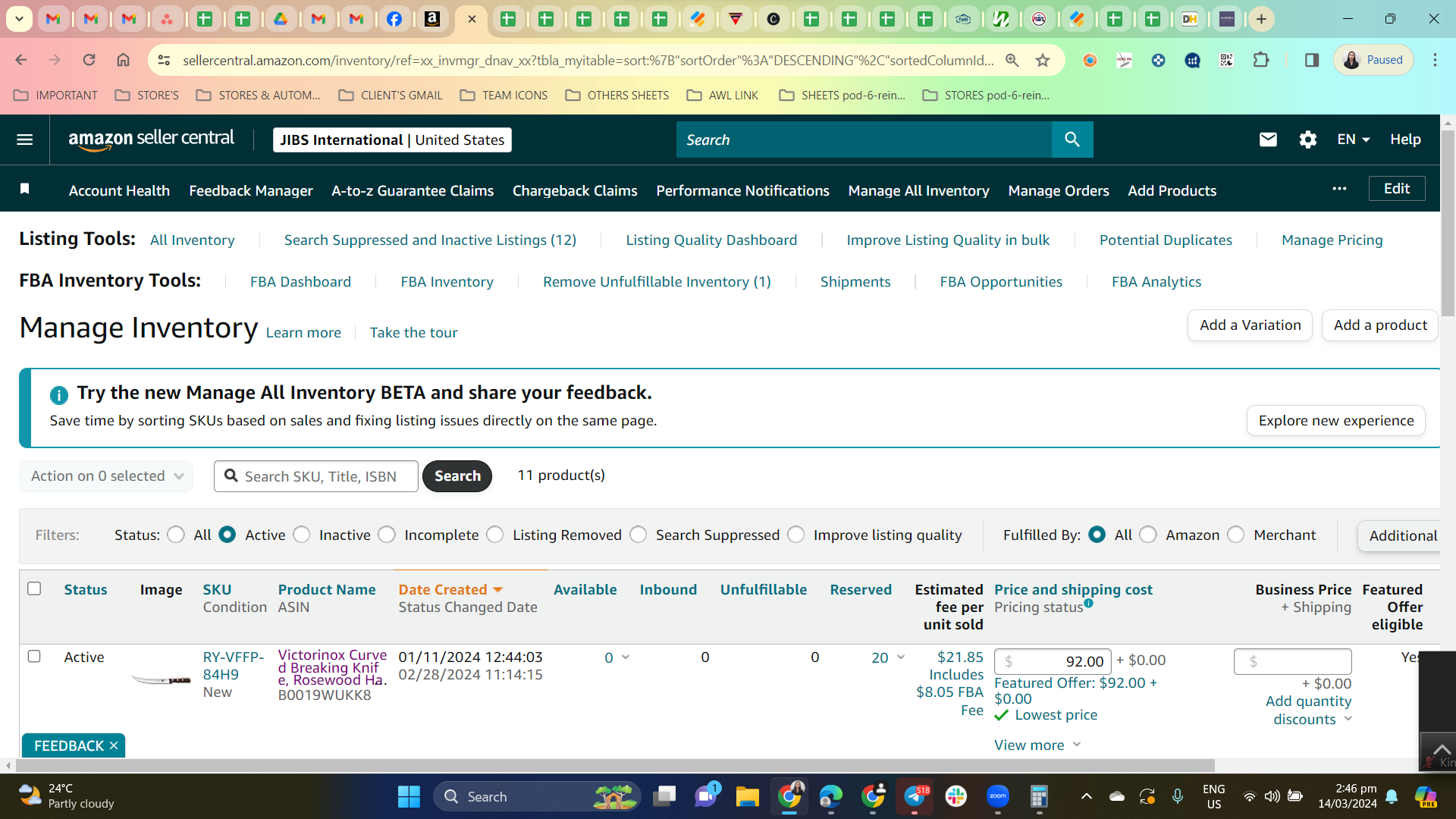The height and width of the screenshot is (819, 1456).
Task: Open Chrome three-dot menu
Action: click(x=1435, y=60)
